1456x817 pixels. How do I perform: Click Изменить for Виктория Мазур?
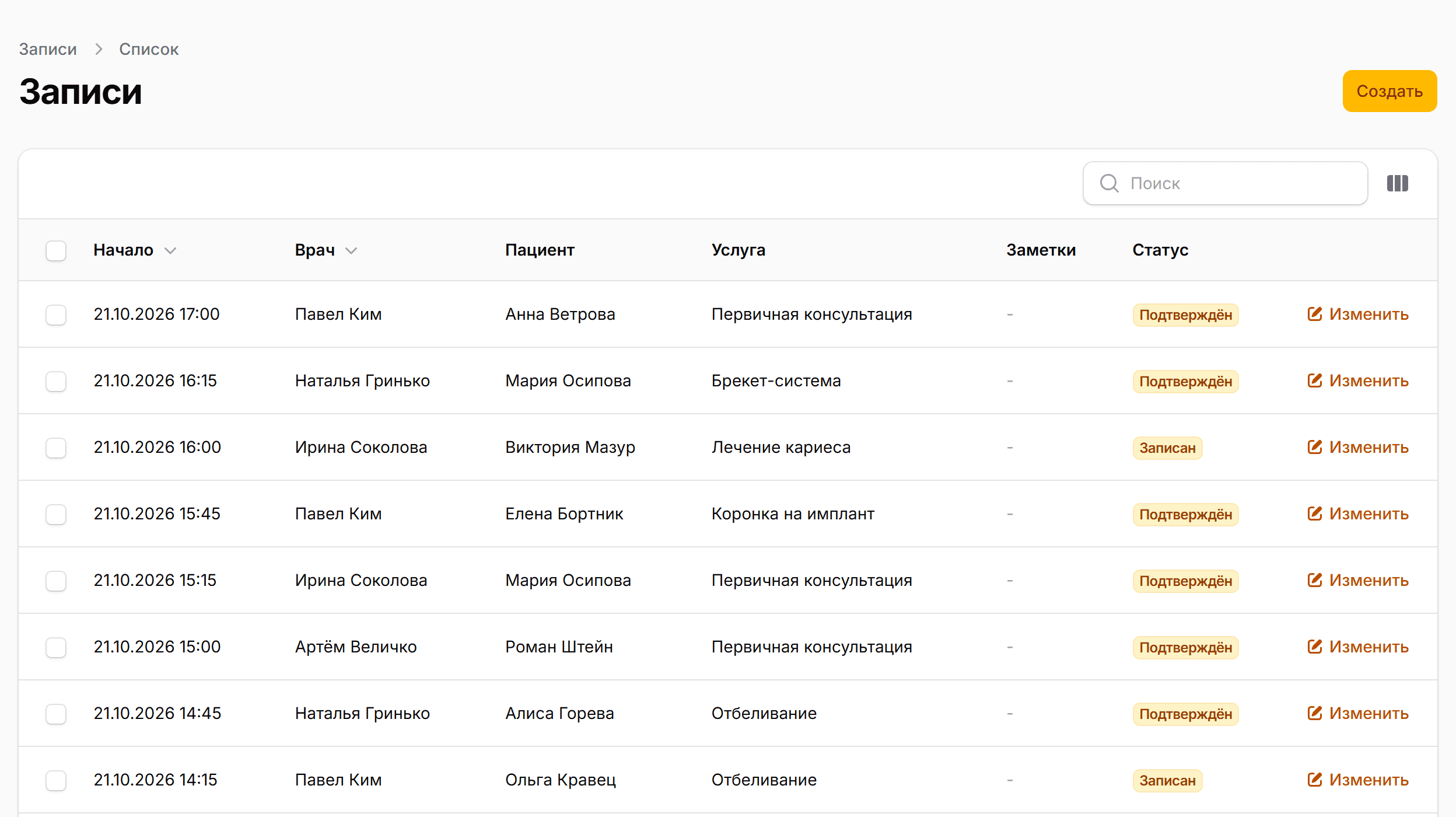[1358, 448]
